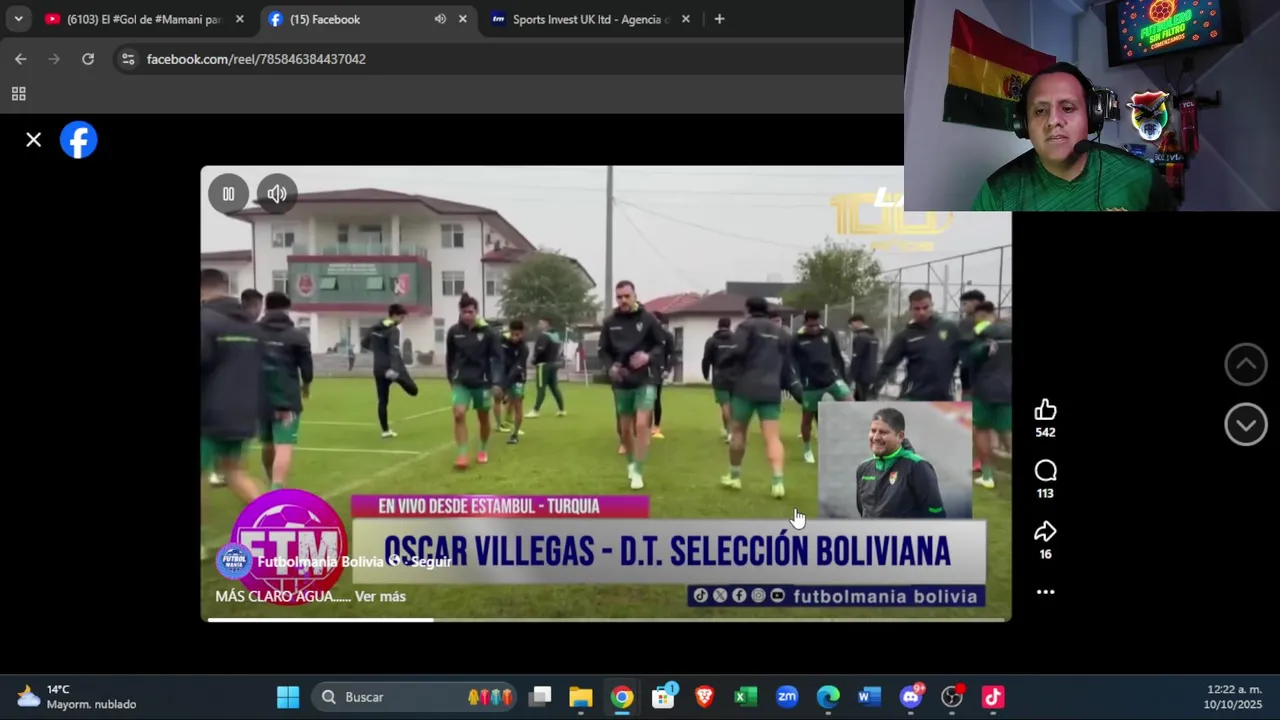This screenshot has width=1280, height=720.
Task: Open the three-dot more options menu
Action: [1045, 592]
